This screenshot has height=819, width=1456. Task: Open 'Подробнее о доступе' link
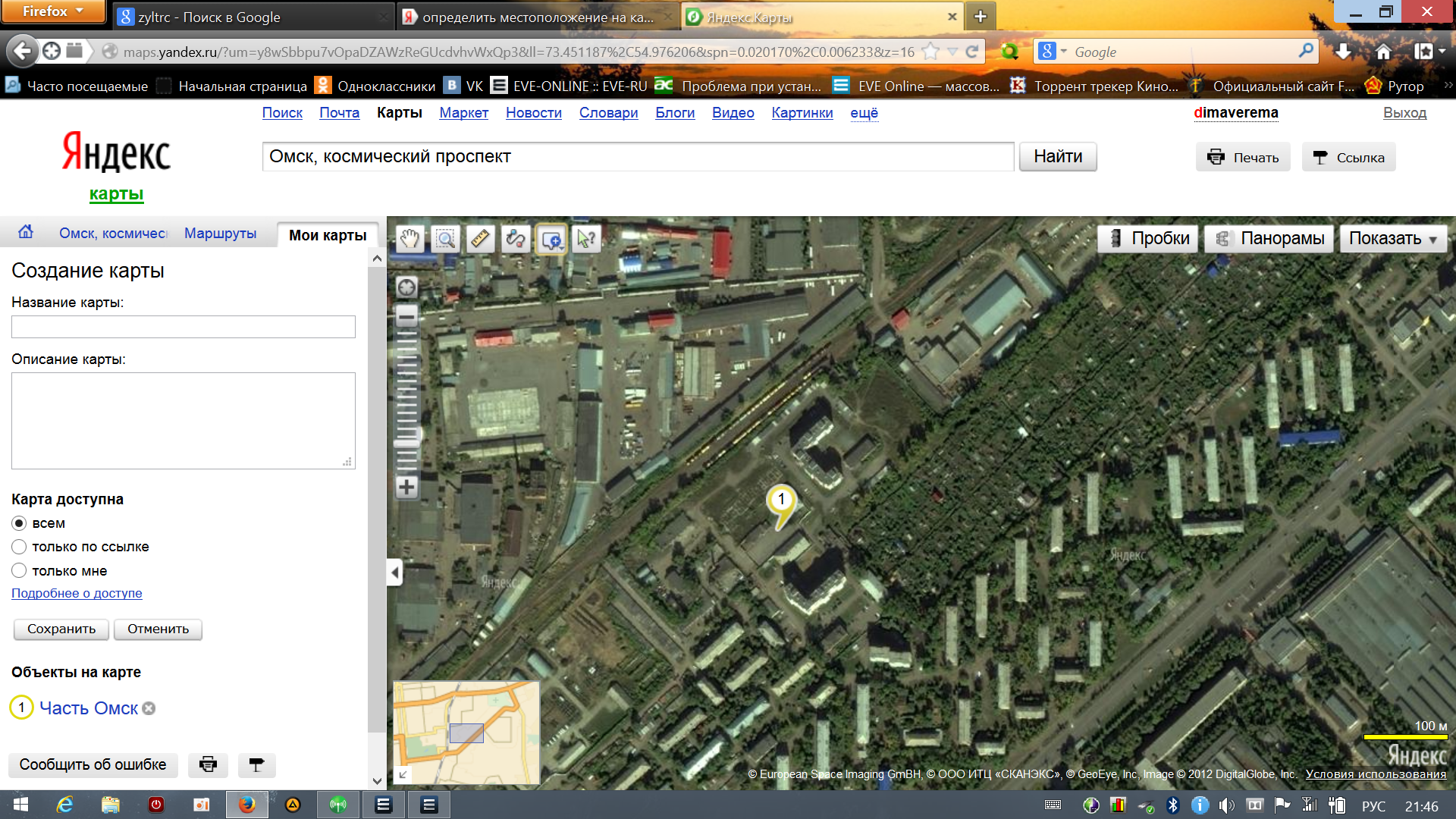point(77,593)
